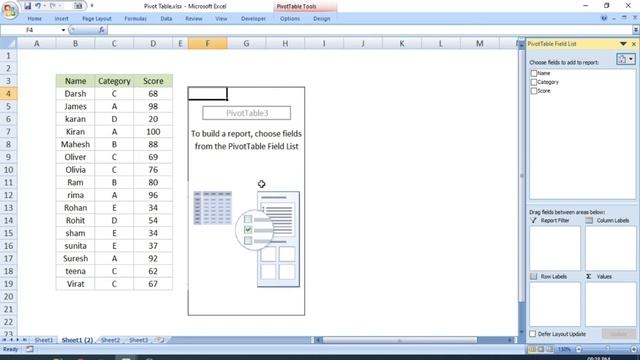This screenshot has height=360, width=640.
Task: Open the Field List pane options arrow
Action: pyautogui.click(x=623, y=44)
